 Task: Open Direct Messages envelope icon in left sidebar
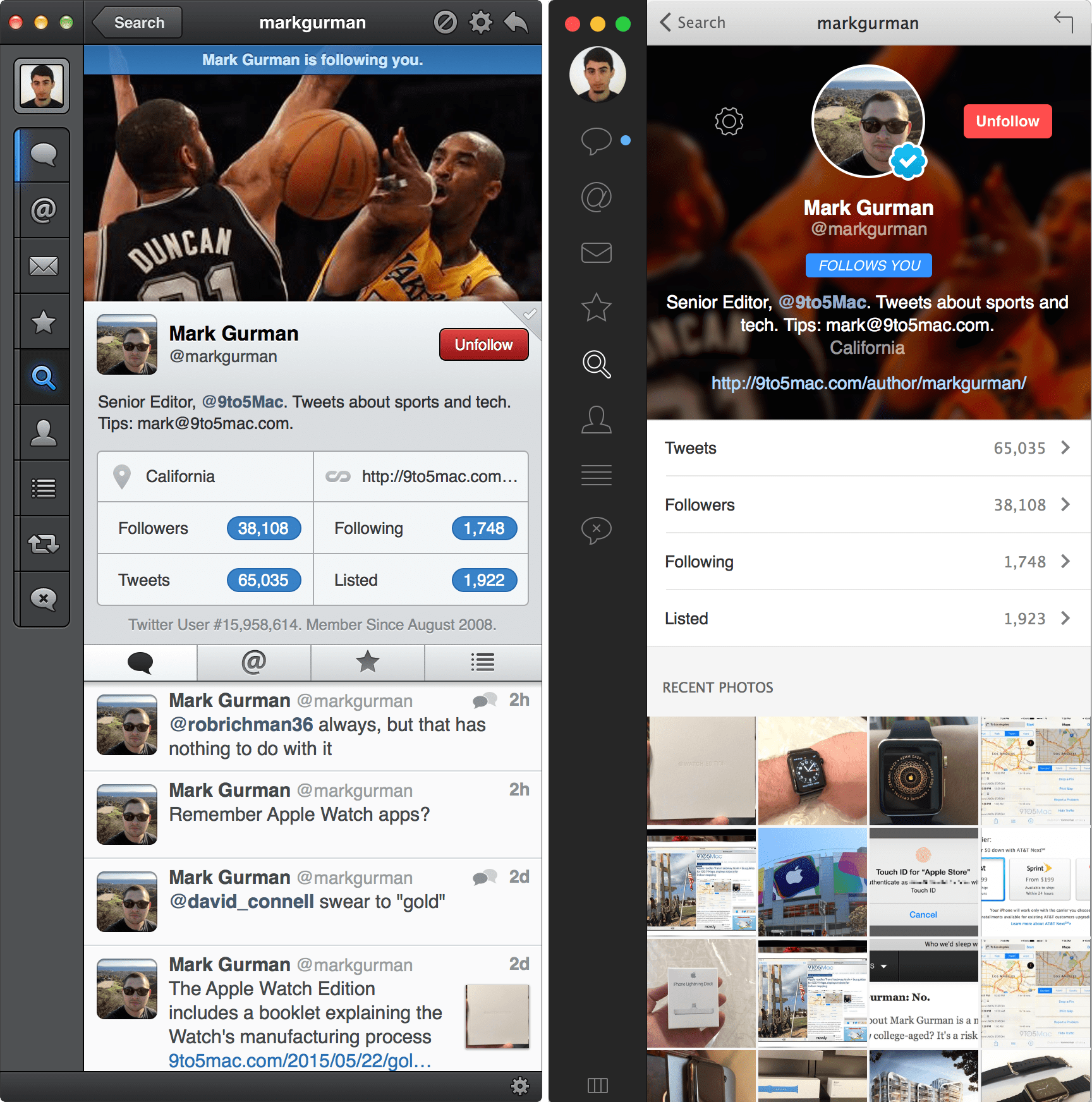pos(42,265)
